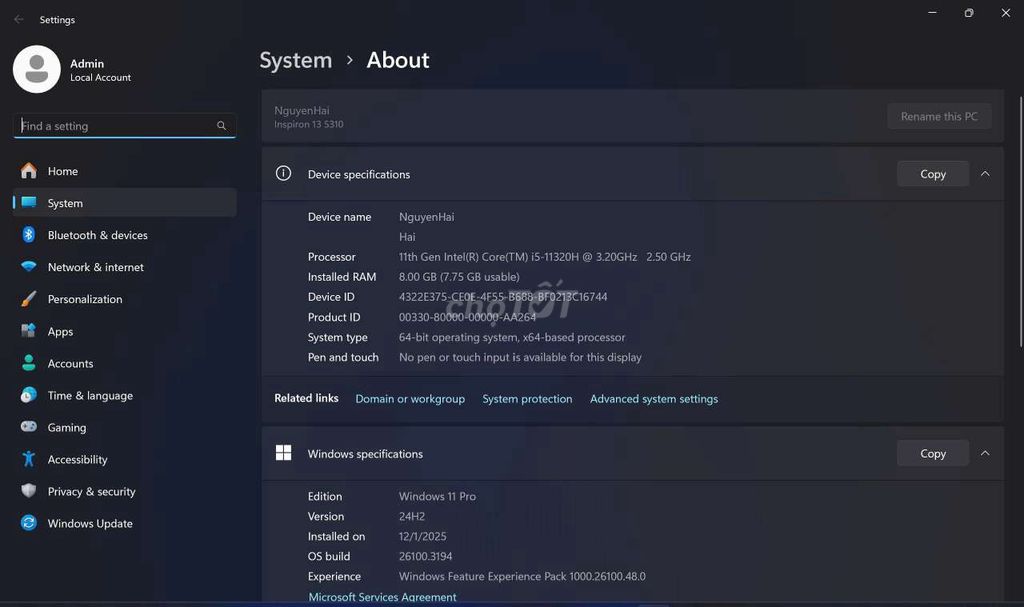Viewport: 1024px width, 607px height.
Task: Click the Installed RAM value 8.00 GB
Action: point(459,276)
